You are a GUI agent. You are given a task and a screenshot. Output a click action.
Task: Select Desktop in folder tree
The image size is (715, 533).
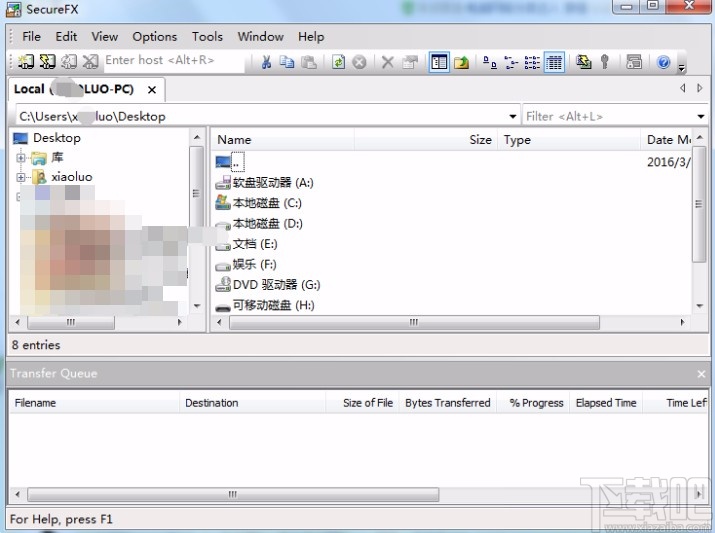pos(57,138)
